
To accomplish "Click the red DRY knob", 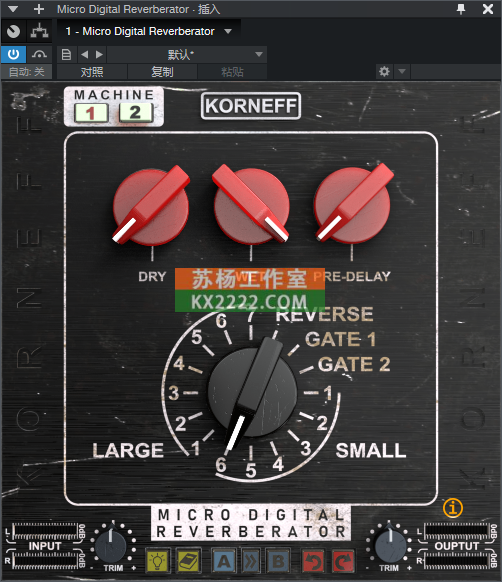I will 151,206.
